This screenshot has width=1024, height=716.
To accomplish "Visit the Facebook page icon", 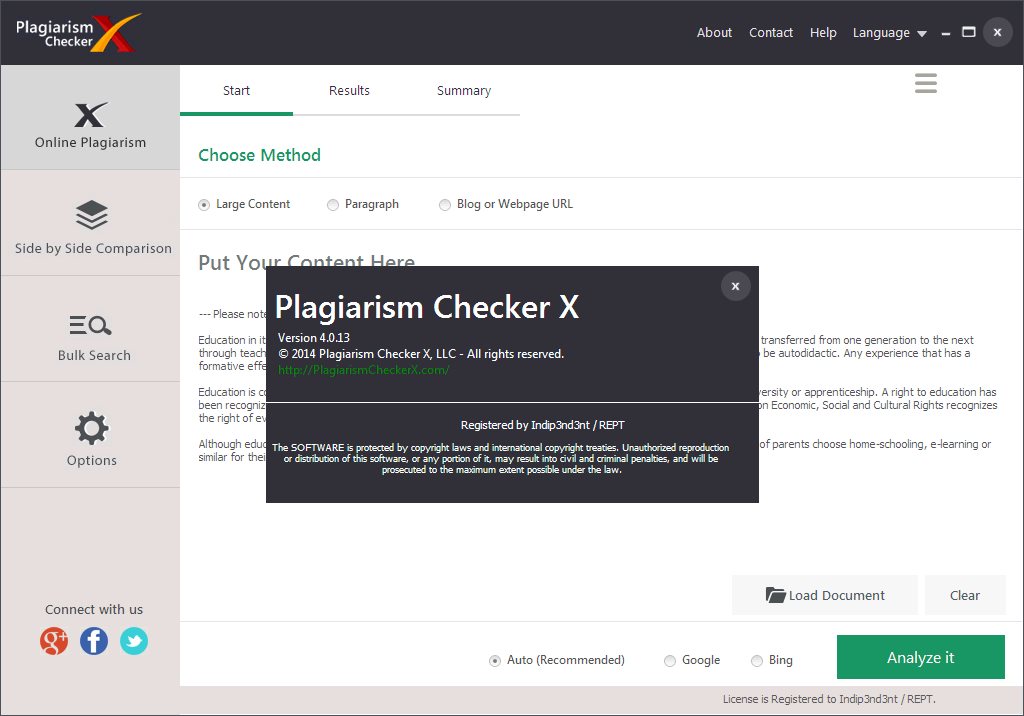I will [94, 641].
